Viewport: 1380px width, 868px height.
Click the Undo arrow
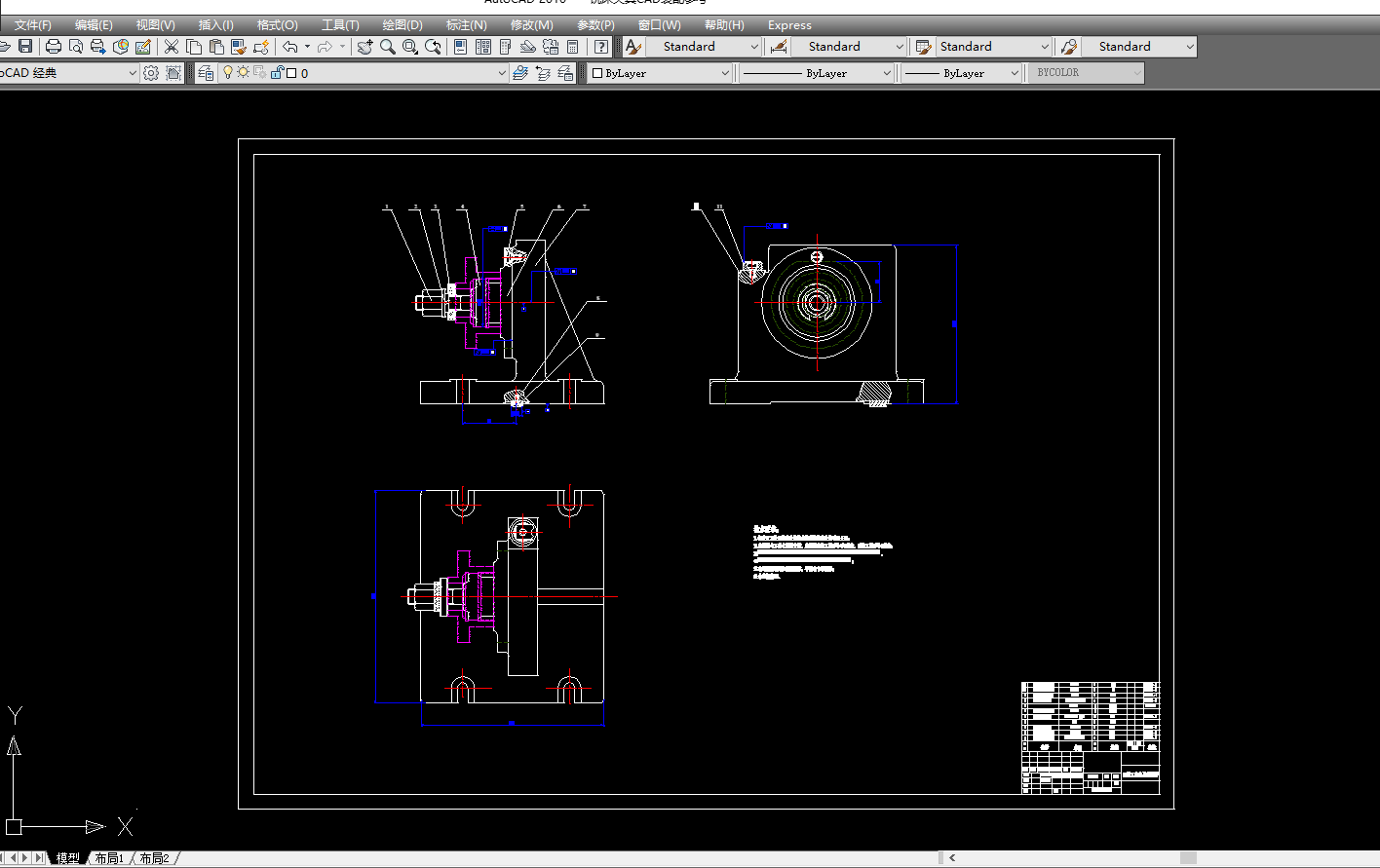[x=290, y=46]
